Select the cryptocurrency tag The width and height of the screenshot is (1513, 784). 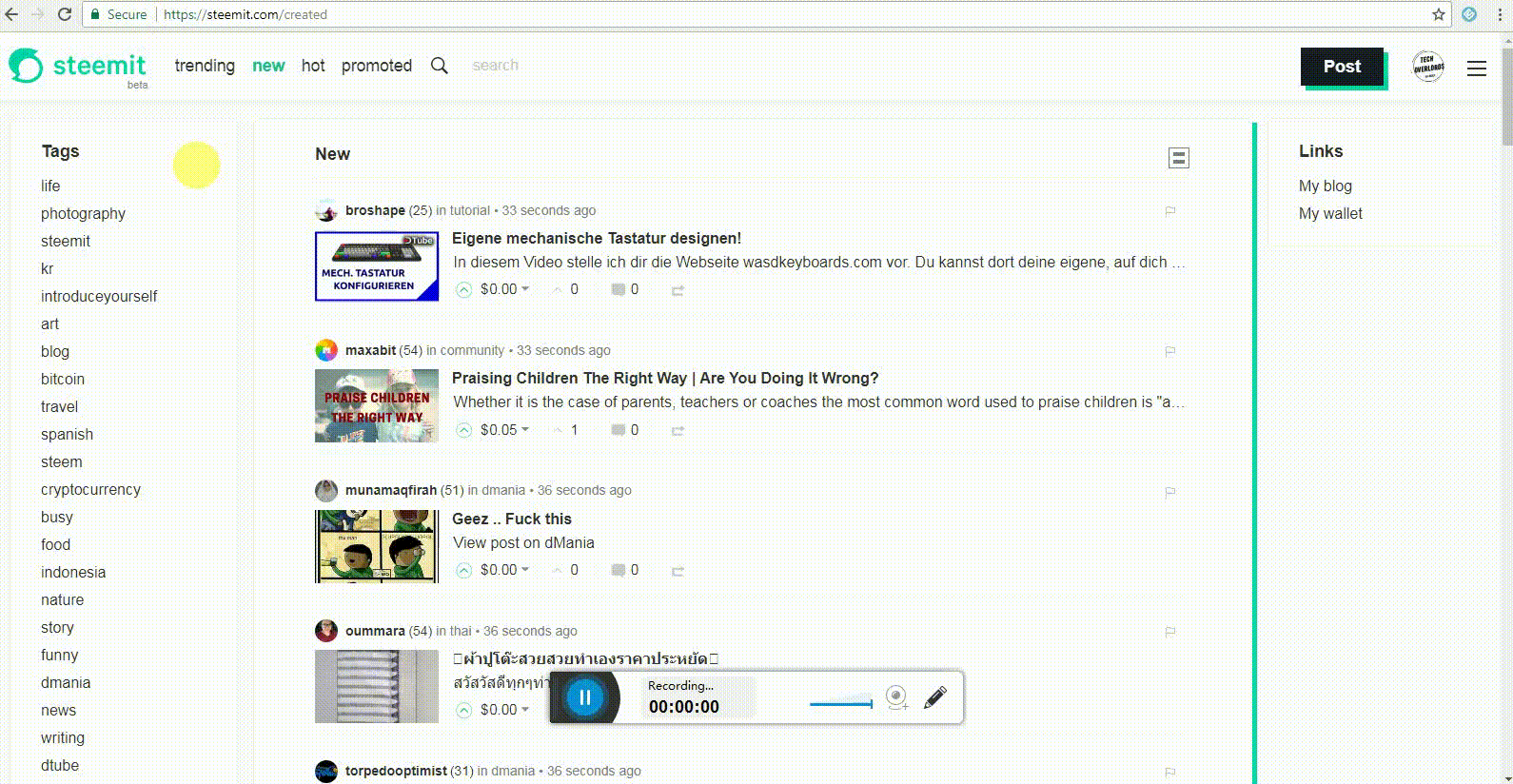[90, 489]
